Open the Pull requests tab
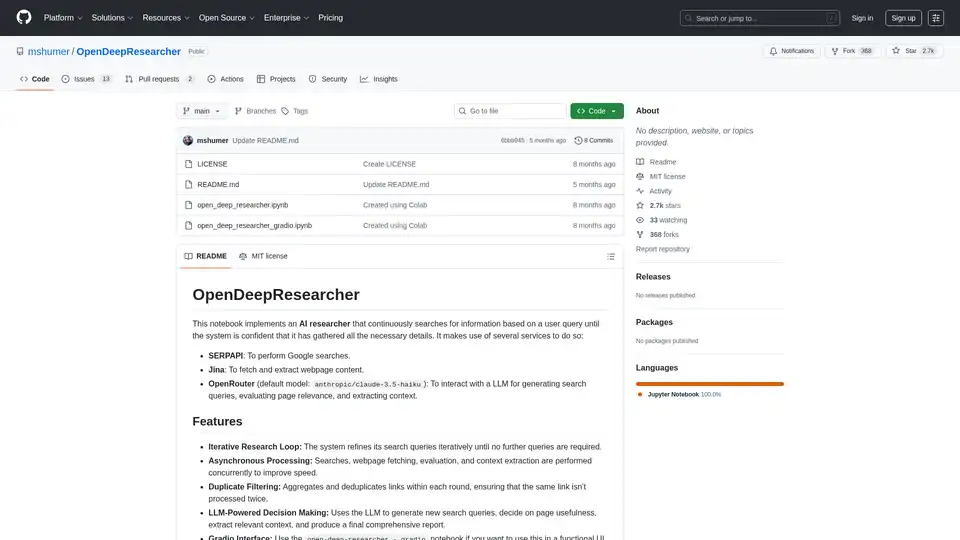960x540 pixels. [159, 79]
